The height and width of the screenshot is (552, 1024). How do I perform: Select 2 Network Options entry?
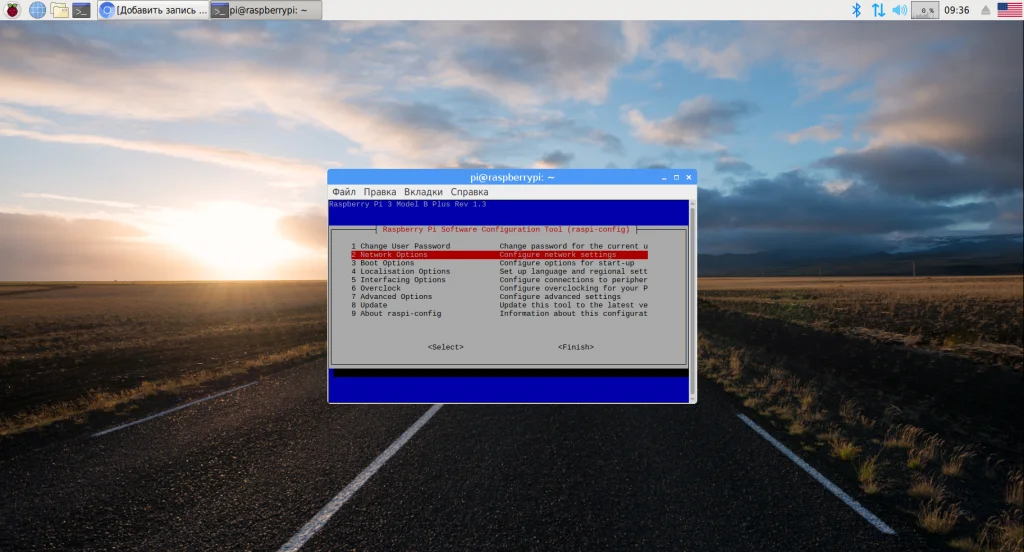point(499,255)
